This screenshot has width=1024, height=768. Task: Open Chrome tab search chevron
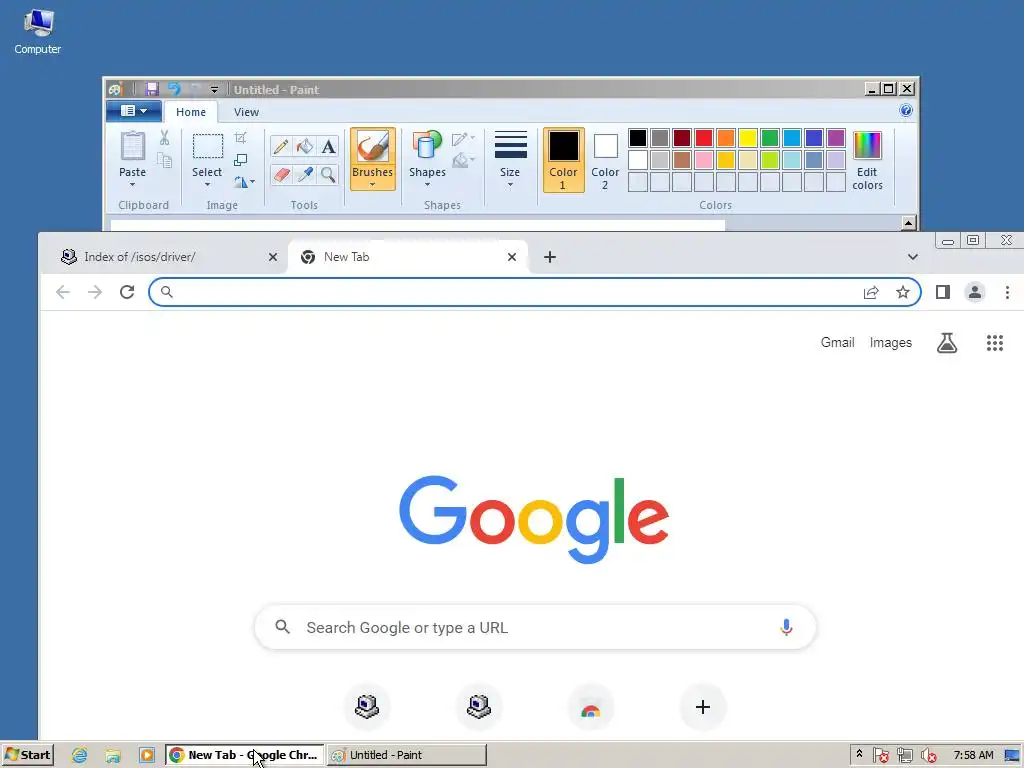913,257
